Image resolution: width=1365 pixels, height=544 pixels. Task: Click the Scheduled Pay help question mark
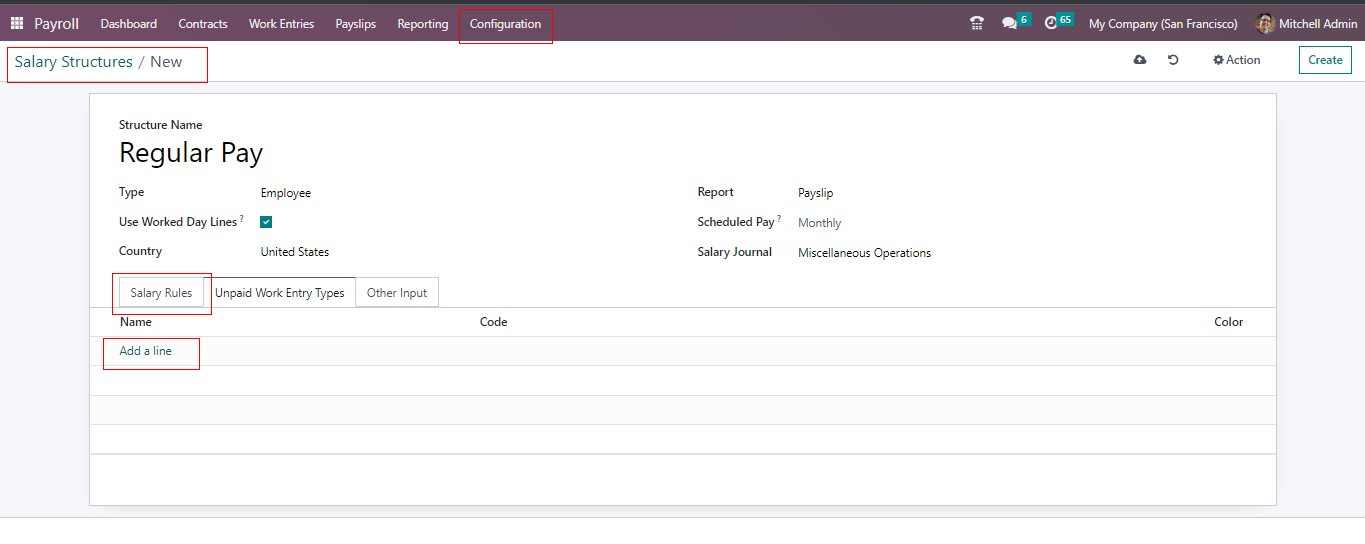tap(780, 218)
